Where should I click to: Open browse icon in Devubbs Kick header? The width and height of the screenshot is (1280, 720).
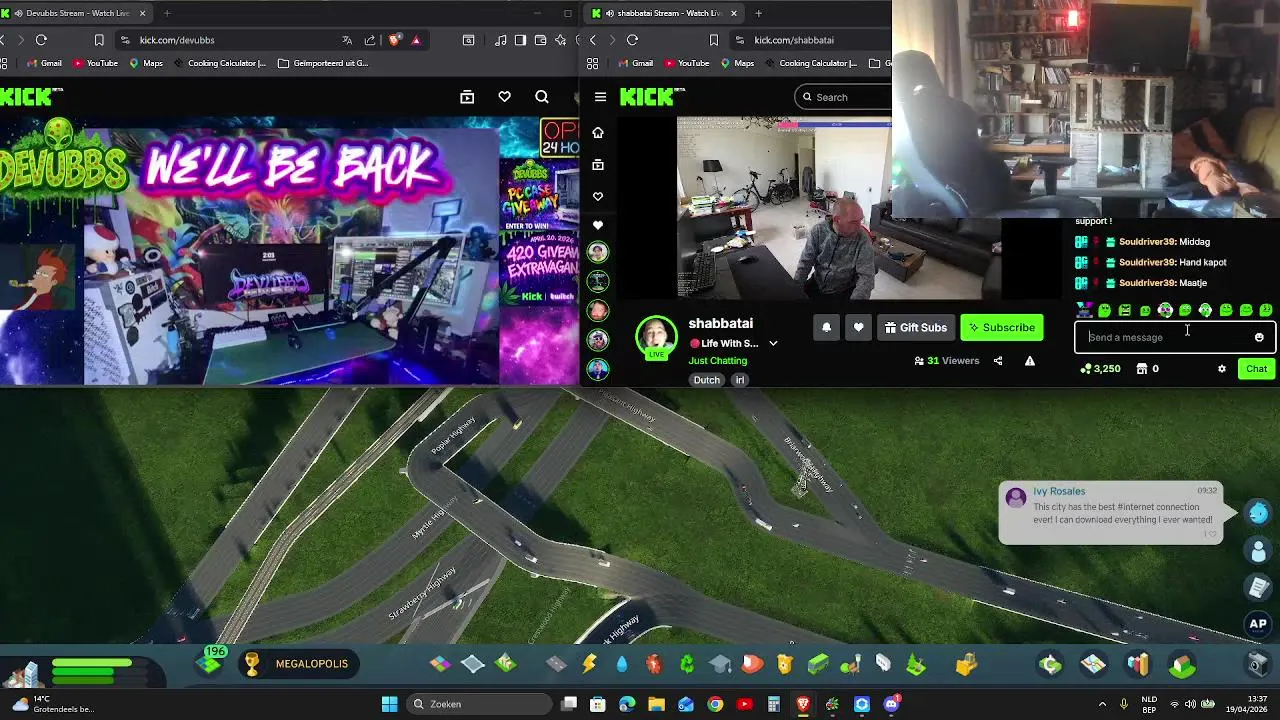467,97
